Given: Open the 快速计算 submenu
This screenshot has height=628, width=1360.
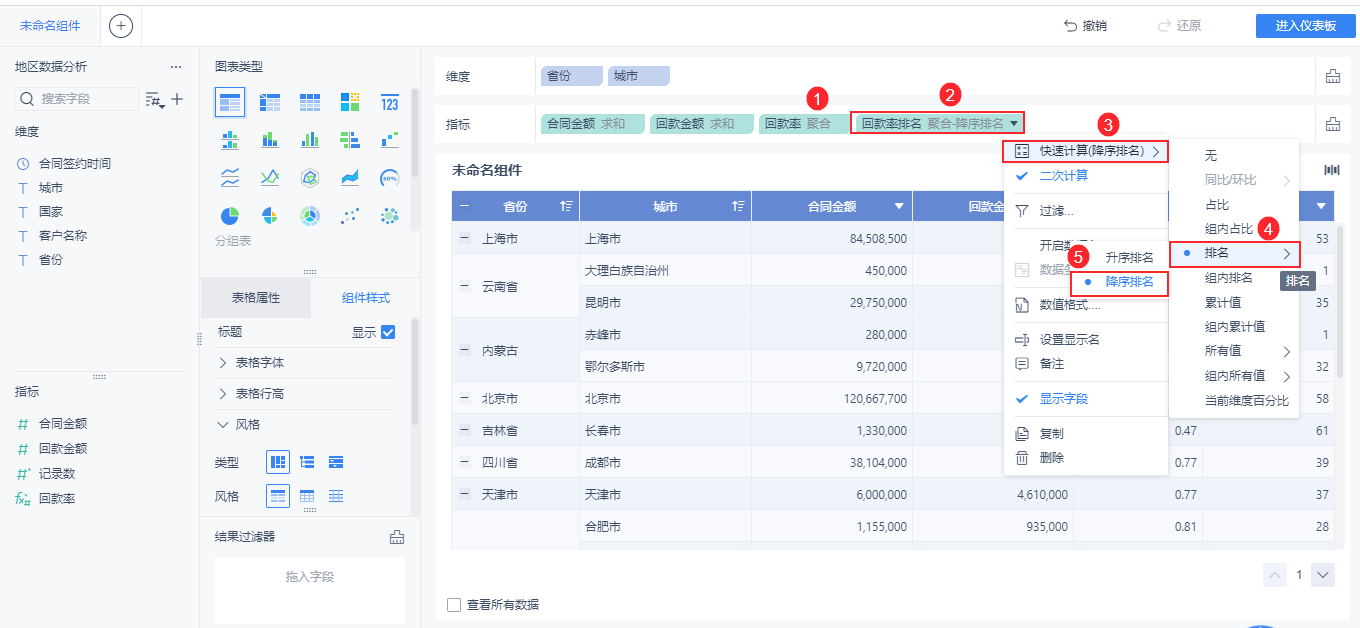Looking at the screenshot, I should [x=1087, y=152].
